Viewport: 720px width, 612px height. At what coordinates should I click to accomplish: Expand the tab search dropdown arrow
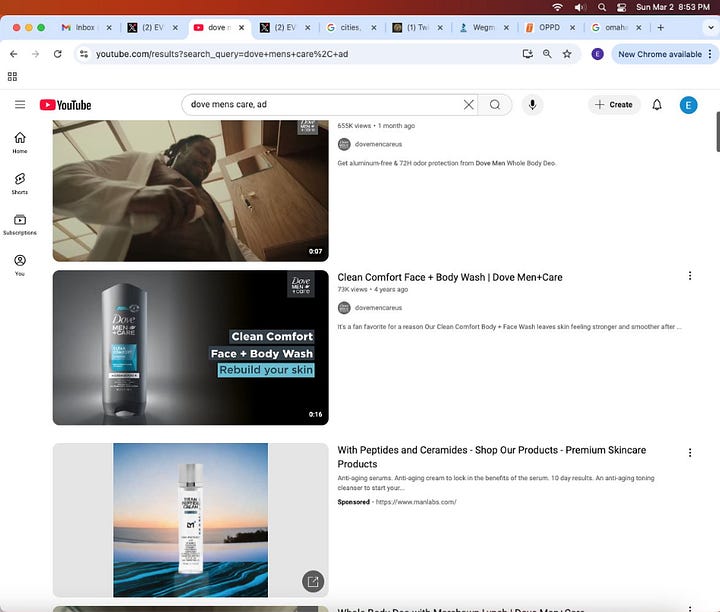click(710, 28)
